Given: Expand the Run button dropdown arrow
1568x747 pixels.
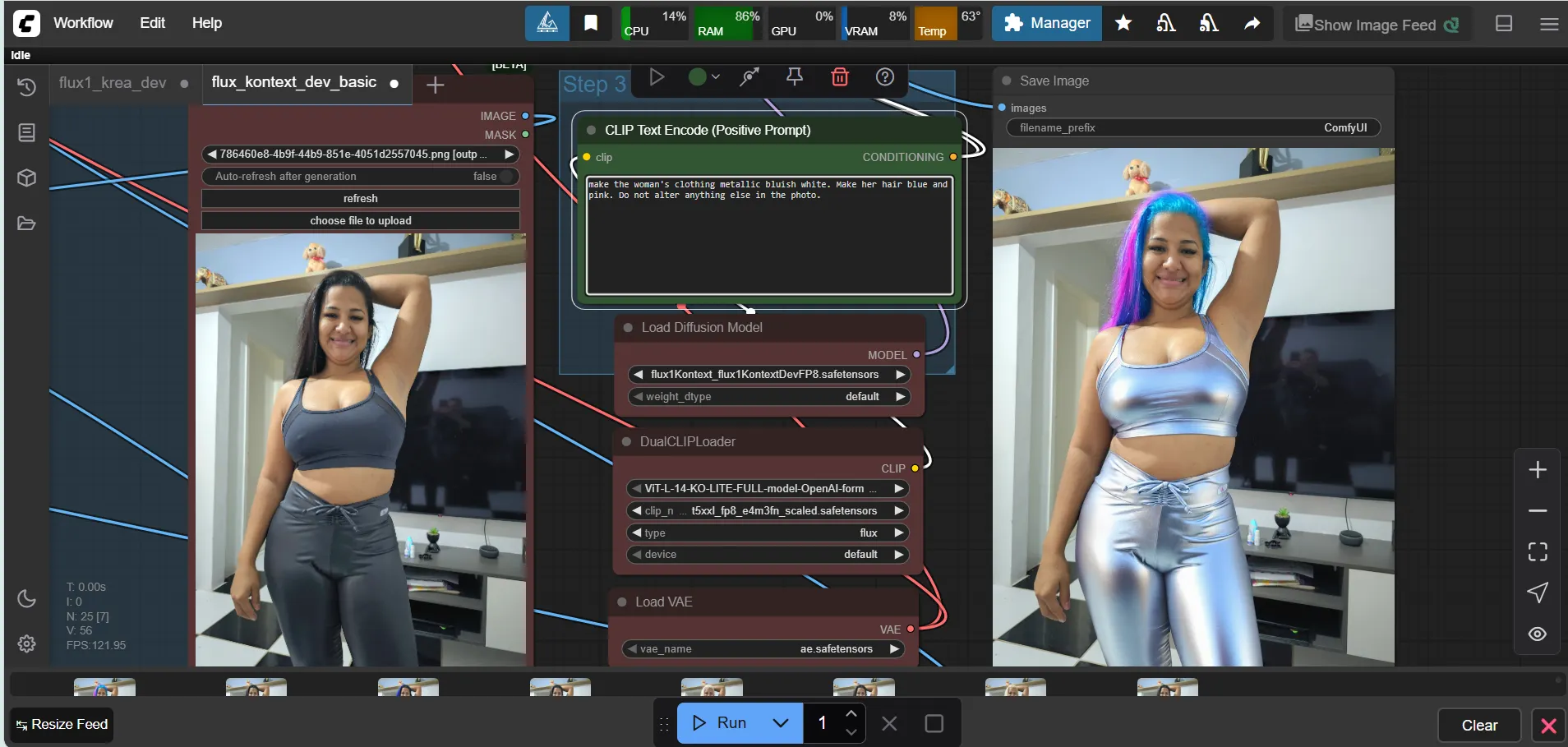Looking at the screenshot, I should (780, 723).
